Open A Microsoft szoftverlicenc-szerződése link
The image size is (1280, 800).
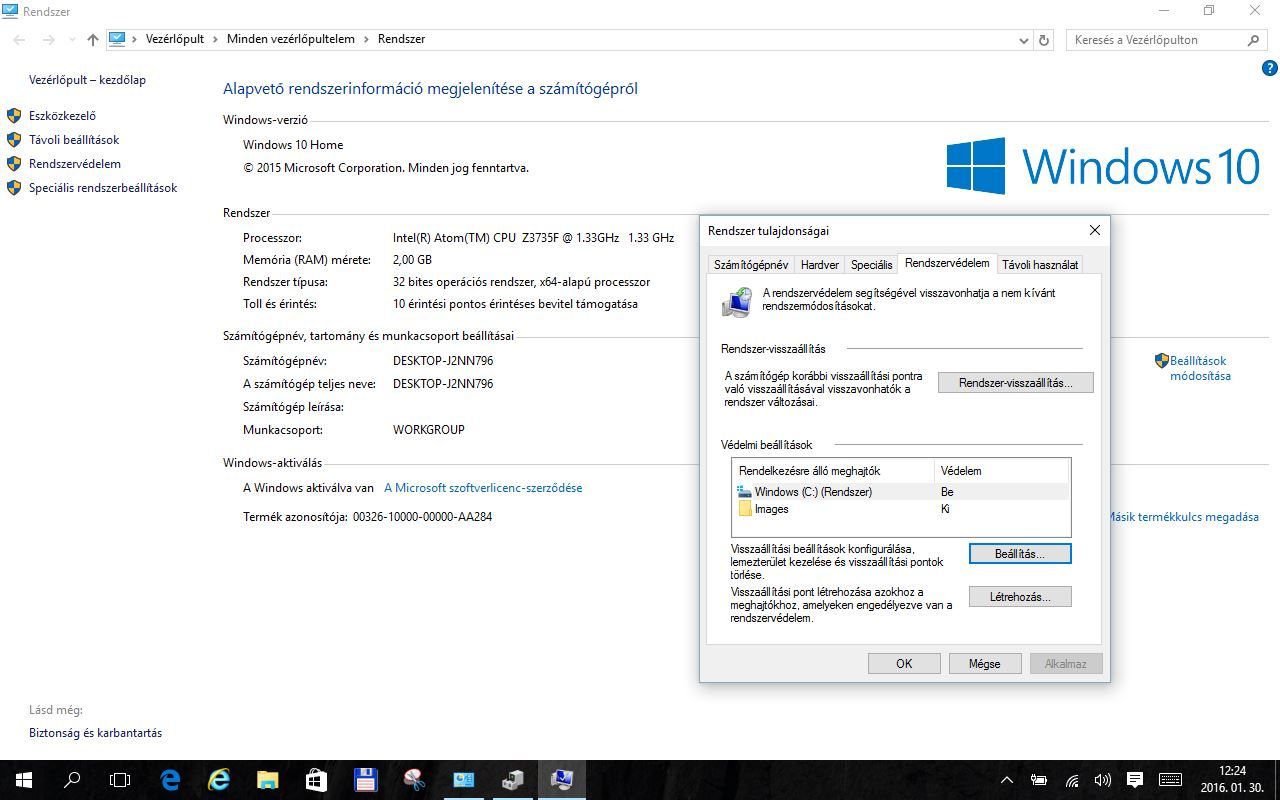483,488
